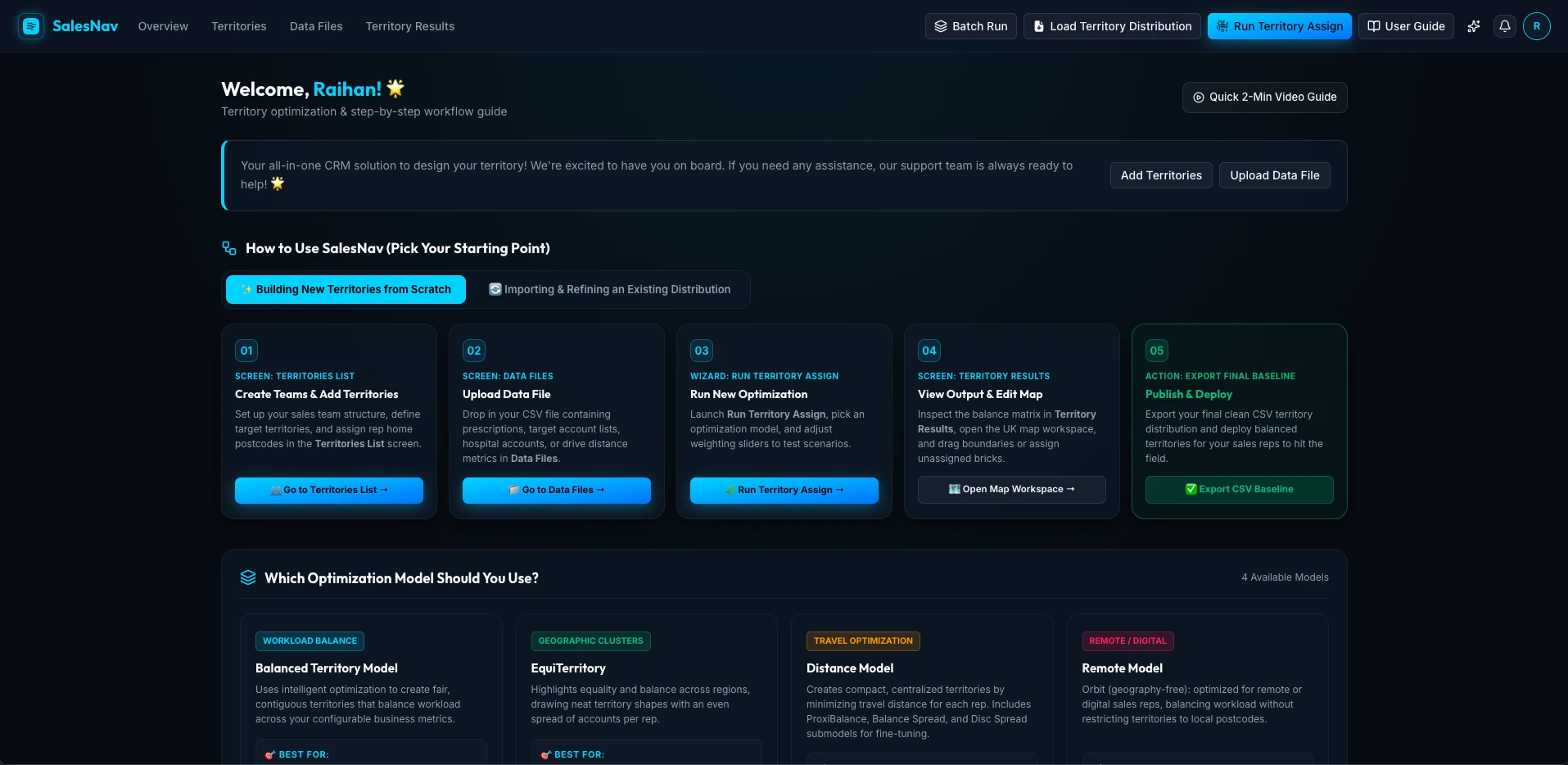Click the GEOGRAPHIC CLUSTERS tag

[590, 641]
